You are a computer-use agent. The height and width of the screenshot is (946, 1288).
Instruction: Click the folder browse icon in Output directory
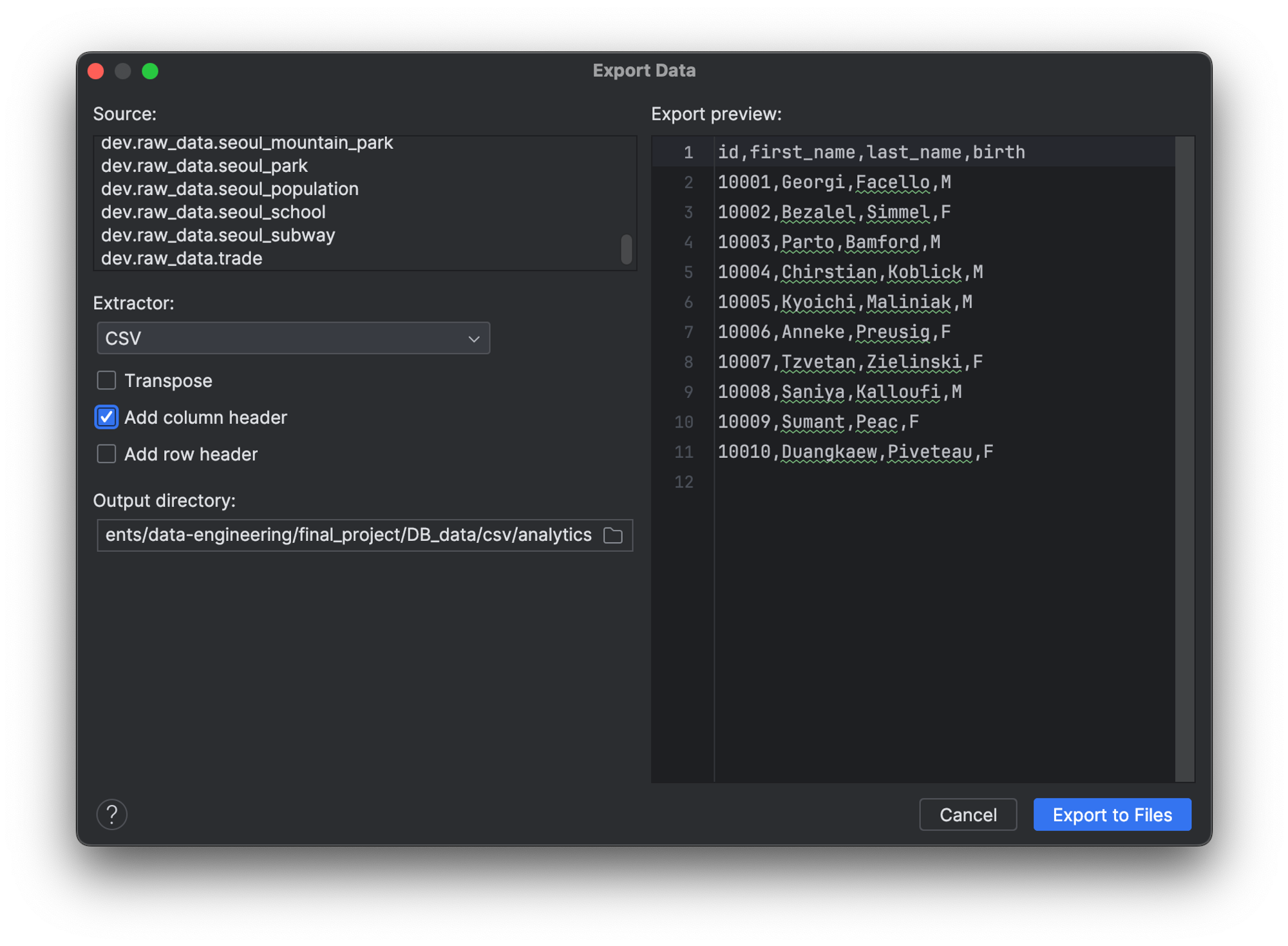pyautogui.click(x=612, y=535)
